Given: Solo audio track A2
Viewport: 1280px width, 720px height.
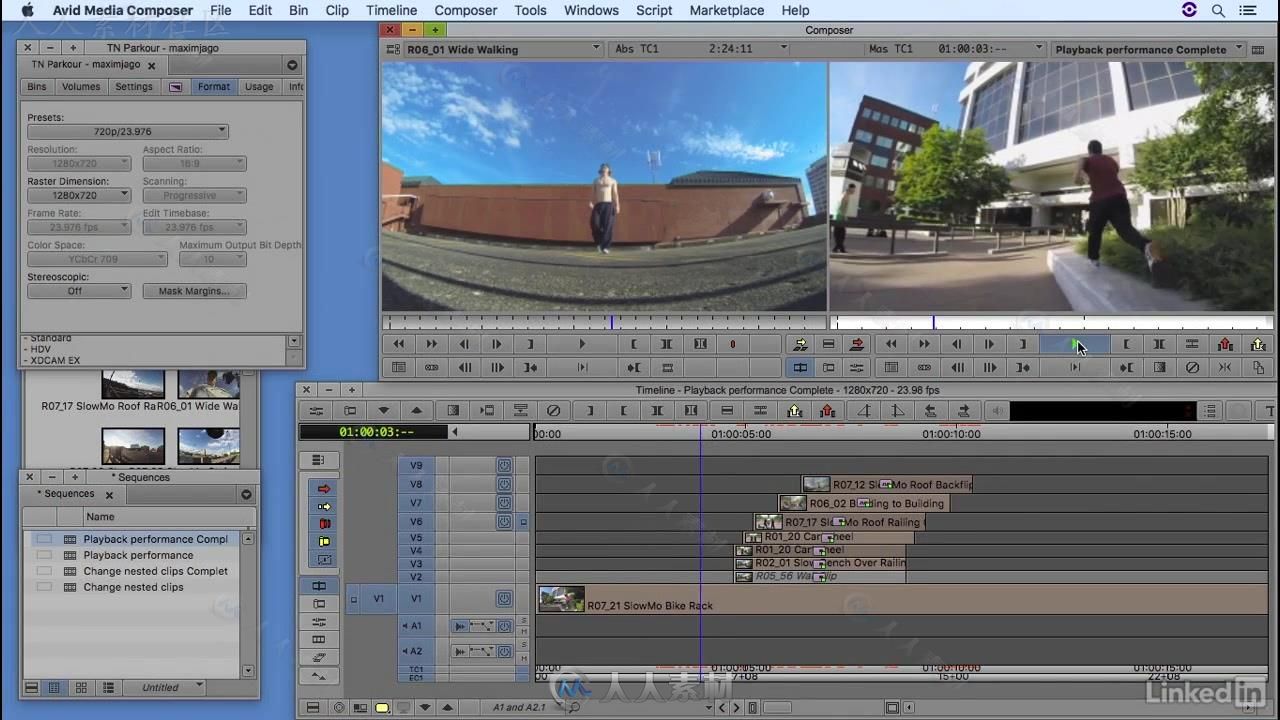Looking at the screenshot, I should 523,646.
